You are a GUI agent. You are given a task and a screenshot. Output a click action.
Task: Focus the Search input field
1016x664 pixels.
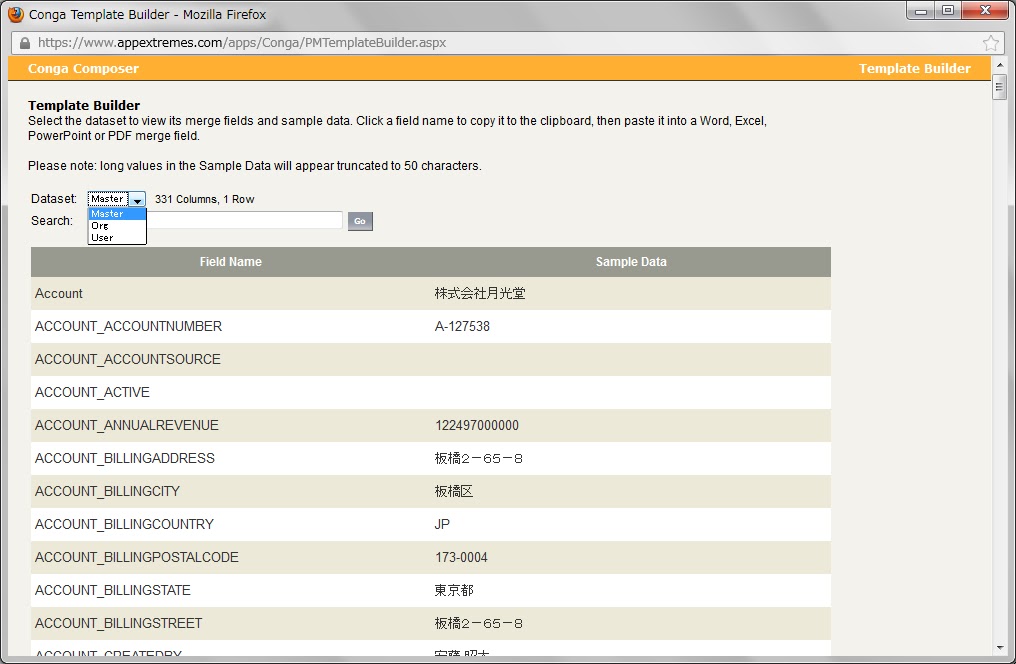(x=245, y=220)
